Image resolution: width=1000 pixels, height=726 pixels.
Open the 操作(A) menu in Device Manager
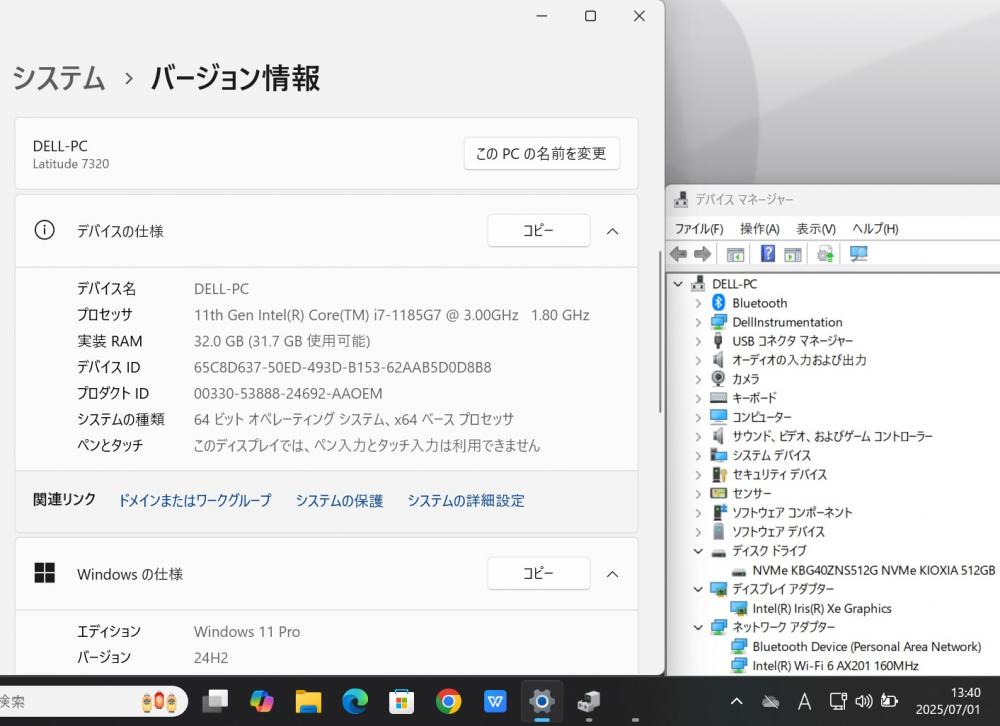click(760, 228)
